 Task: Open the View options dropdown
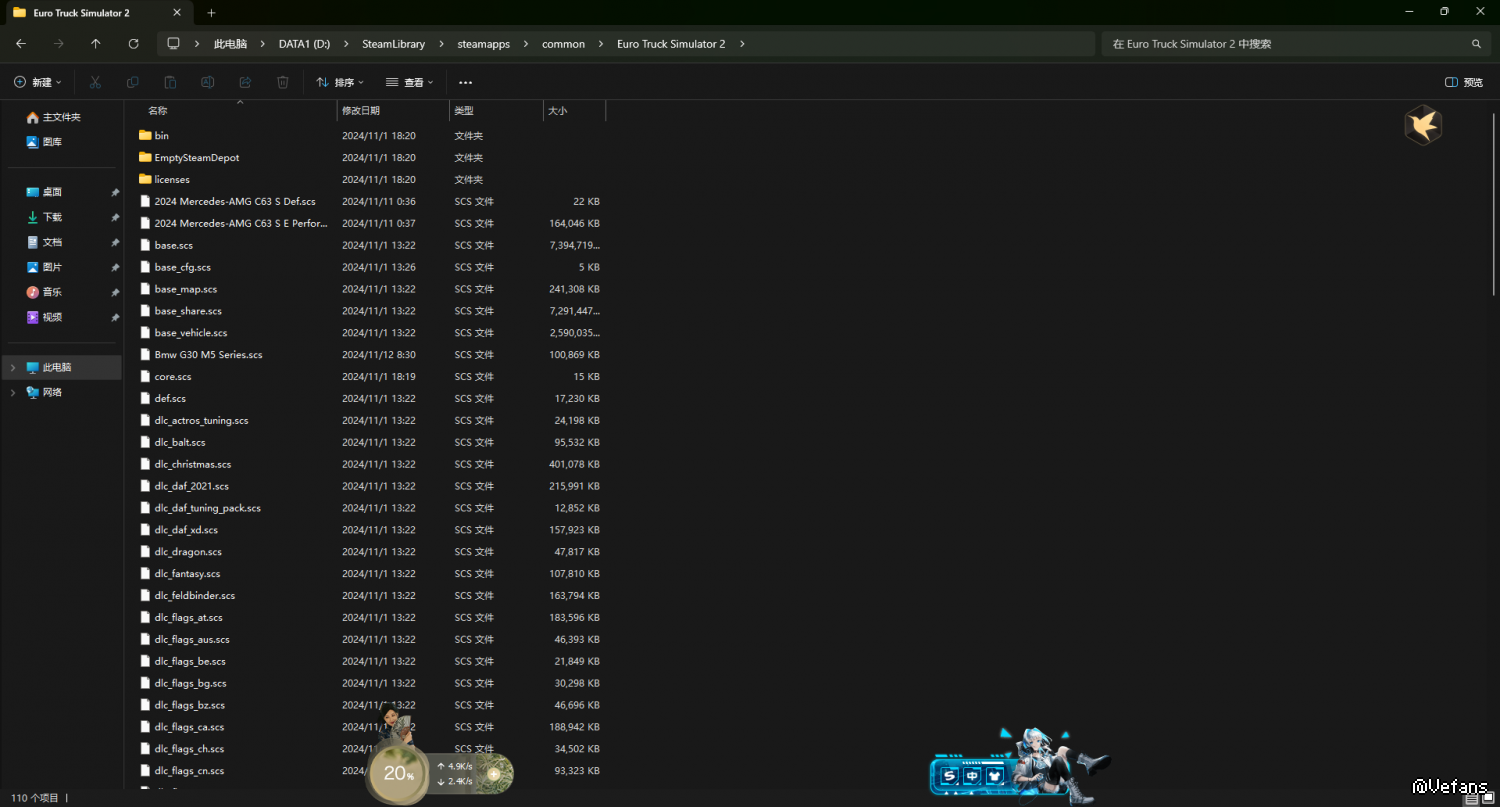click(410, 82)
